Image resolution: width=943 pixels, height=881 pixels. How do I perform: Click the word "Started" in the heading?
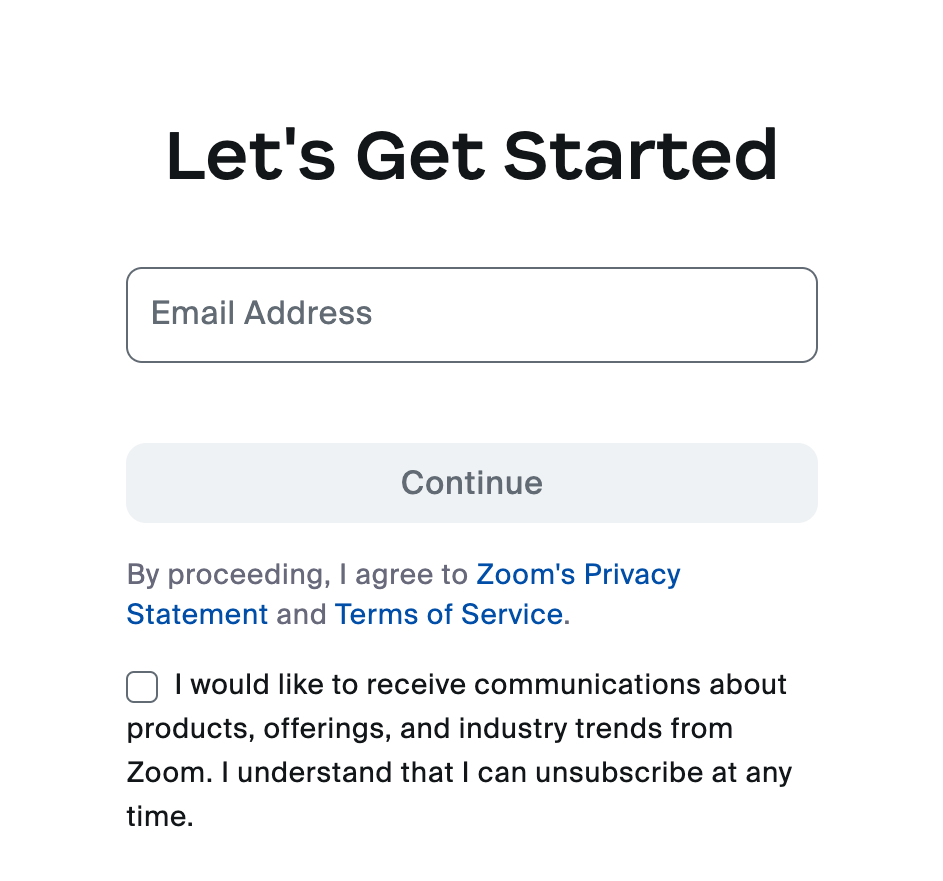pos(640,156)
